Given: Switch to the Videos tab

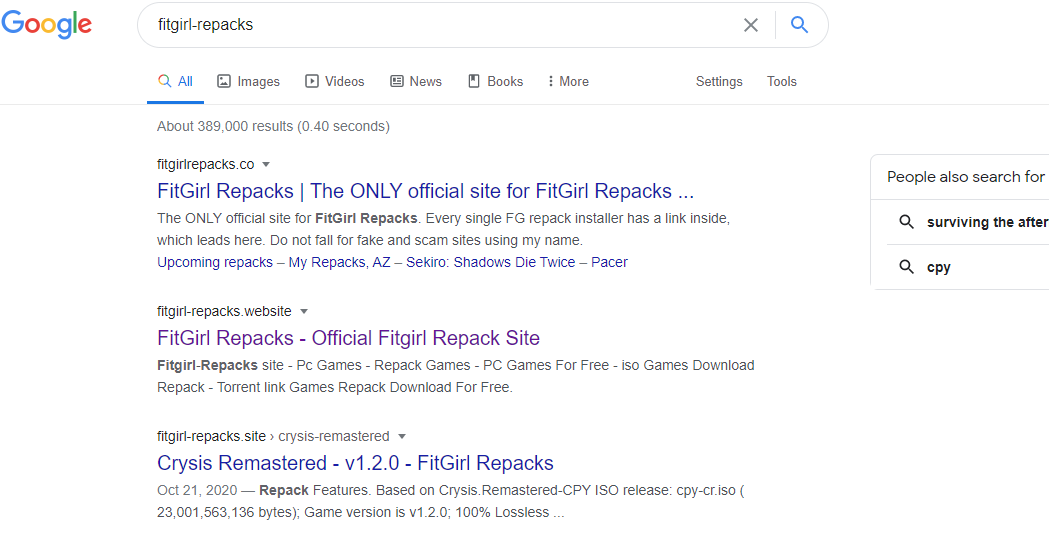Looking at the screenshot, I should [335, 82].
